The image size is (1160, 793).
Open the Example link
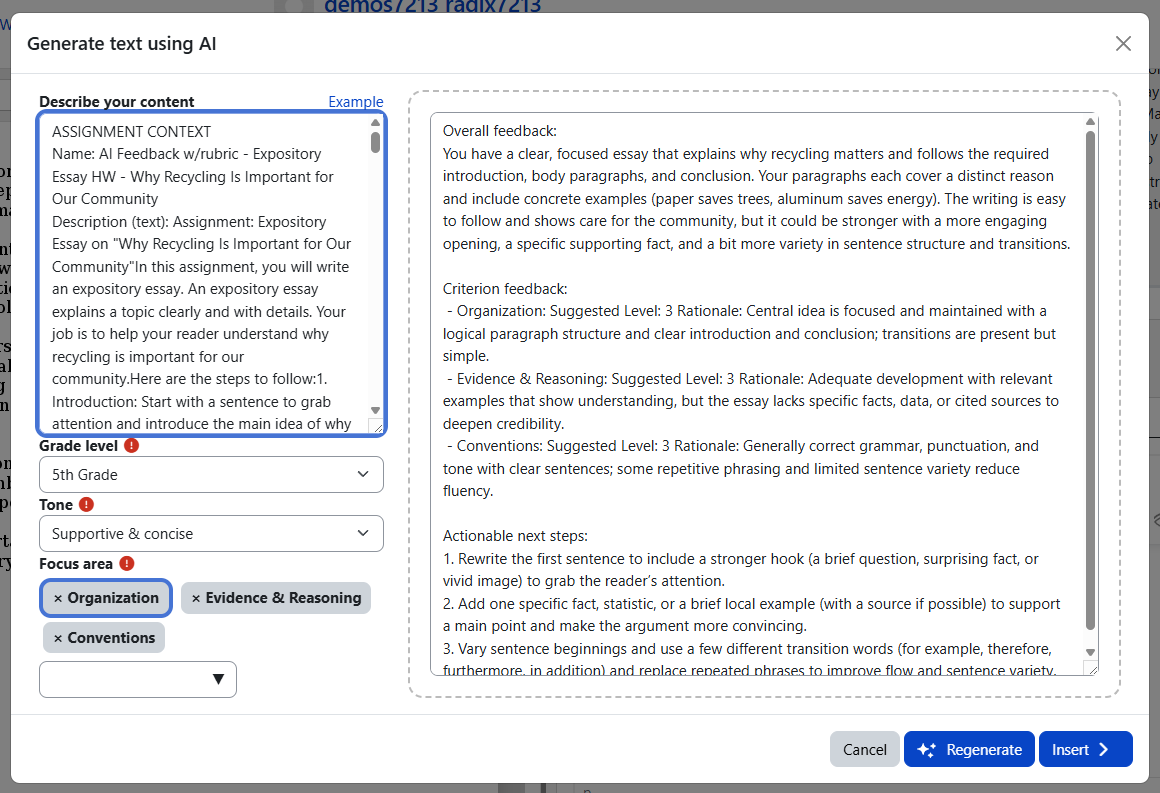coord(355,102)
